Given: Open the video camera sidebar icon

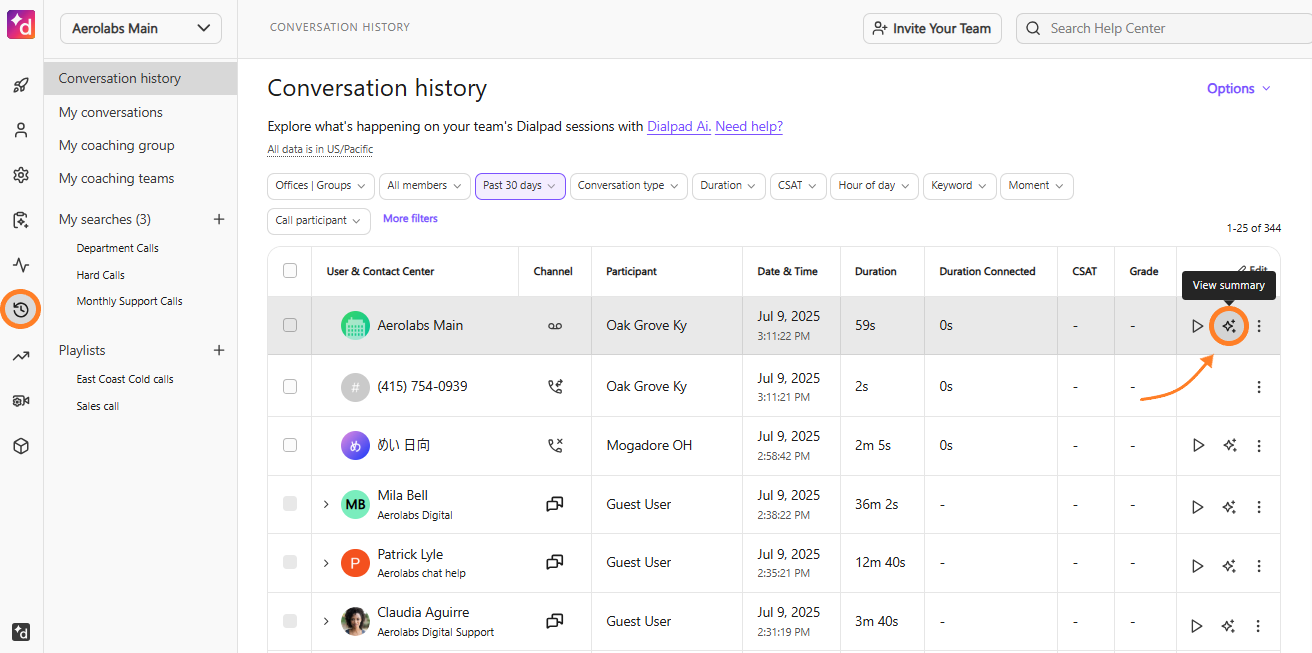Looking at the screenshot, I should point(21,401).
